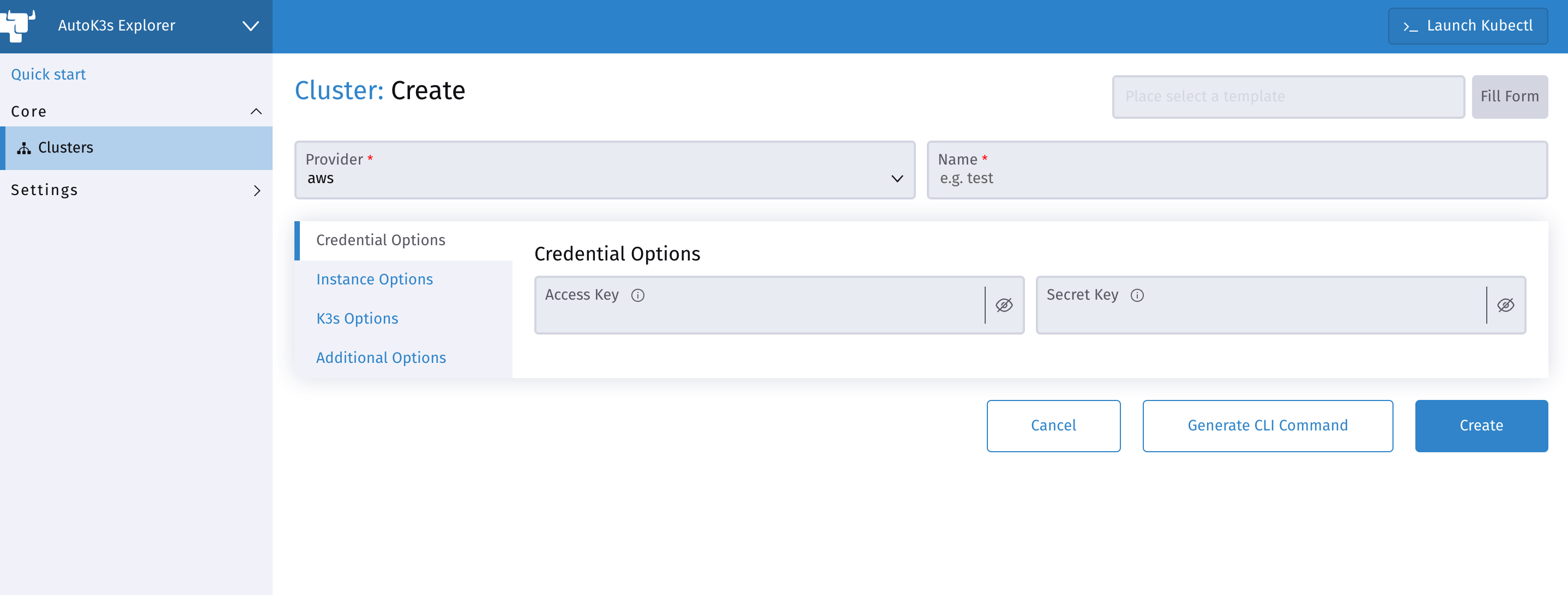Viewport: 1568px width, 595px height.
Task: Open the template selection dropdown
Action: (1287, 97)
